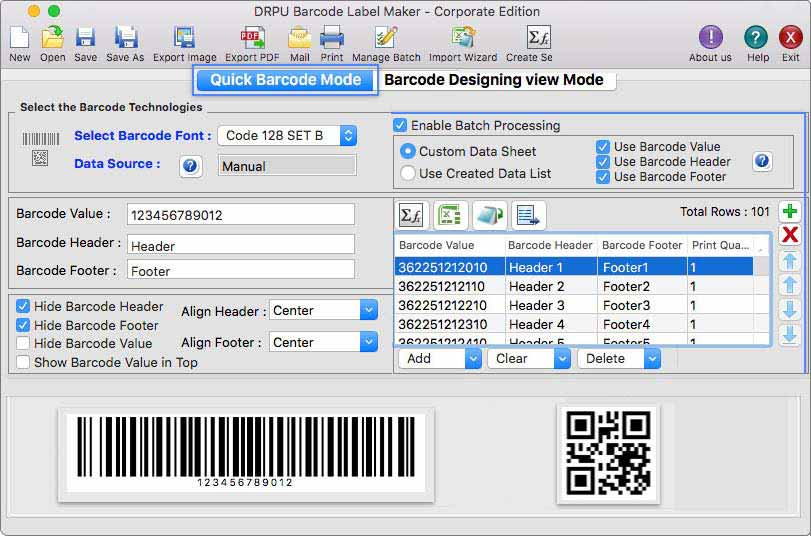The image size is (811, 536).
Task: Click the Barcode Header input field
Action: point(241,245)
